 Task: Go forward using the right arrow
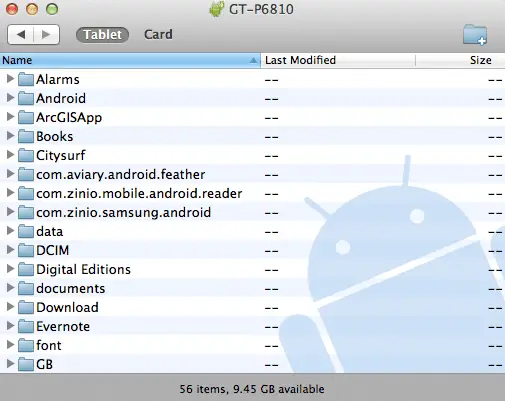[46, 34]
